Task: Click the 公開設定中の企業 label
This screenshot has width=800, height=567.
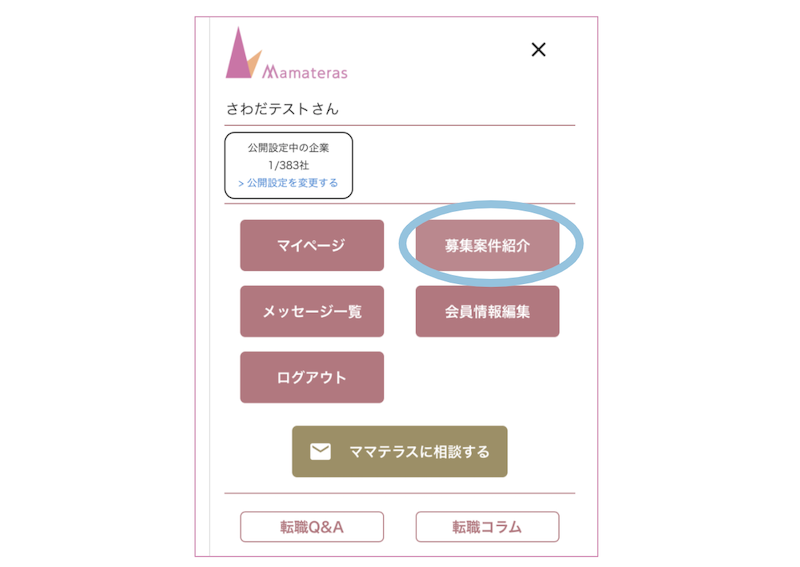Action: [289, 148]
